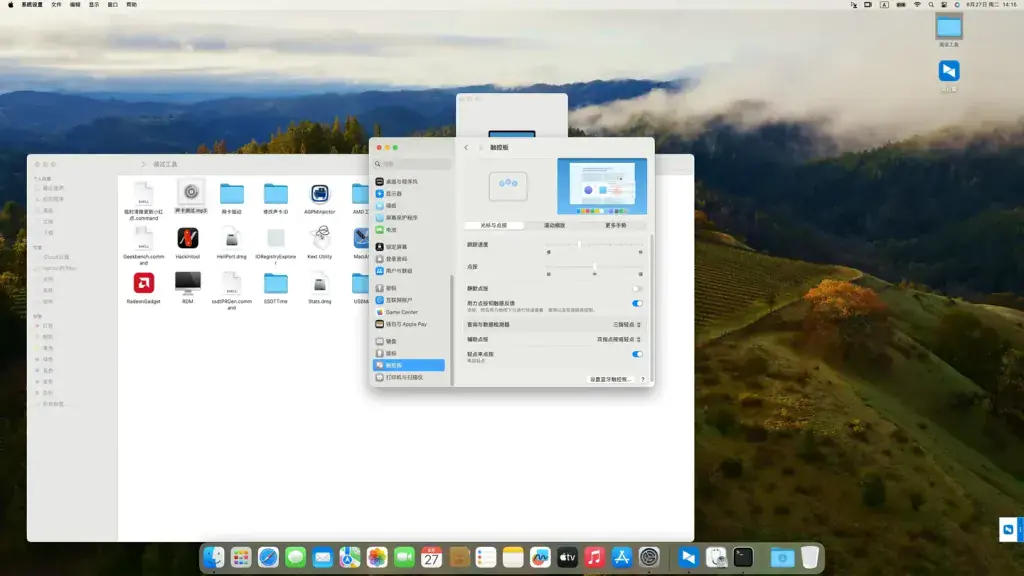Open the 文件 menu in the menu bar
Screen dimensions: 1024x576
(56, 5)
